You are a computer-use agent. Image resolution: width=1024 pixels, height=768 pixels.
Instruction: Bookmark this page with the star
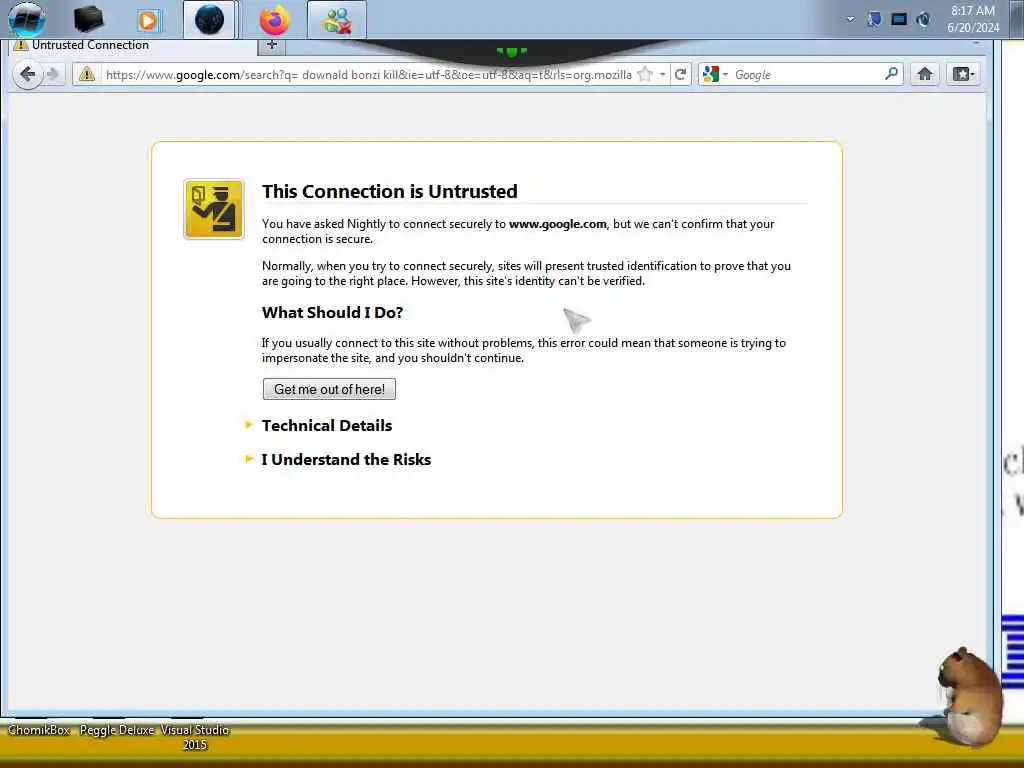(645, 74)
